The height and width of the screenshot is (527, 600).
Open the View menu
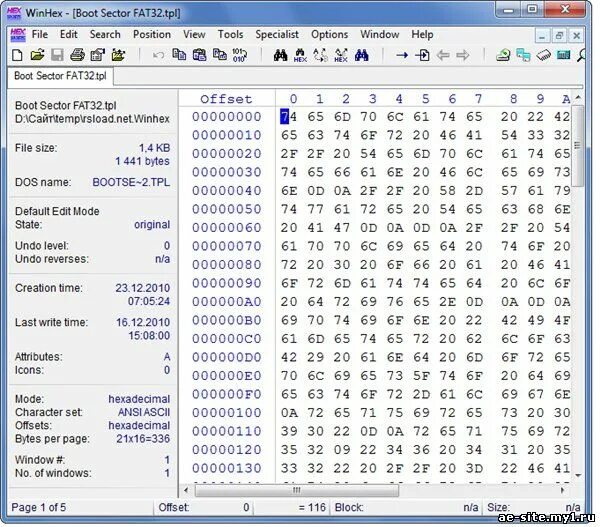tap(194, 34)
